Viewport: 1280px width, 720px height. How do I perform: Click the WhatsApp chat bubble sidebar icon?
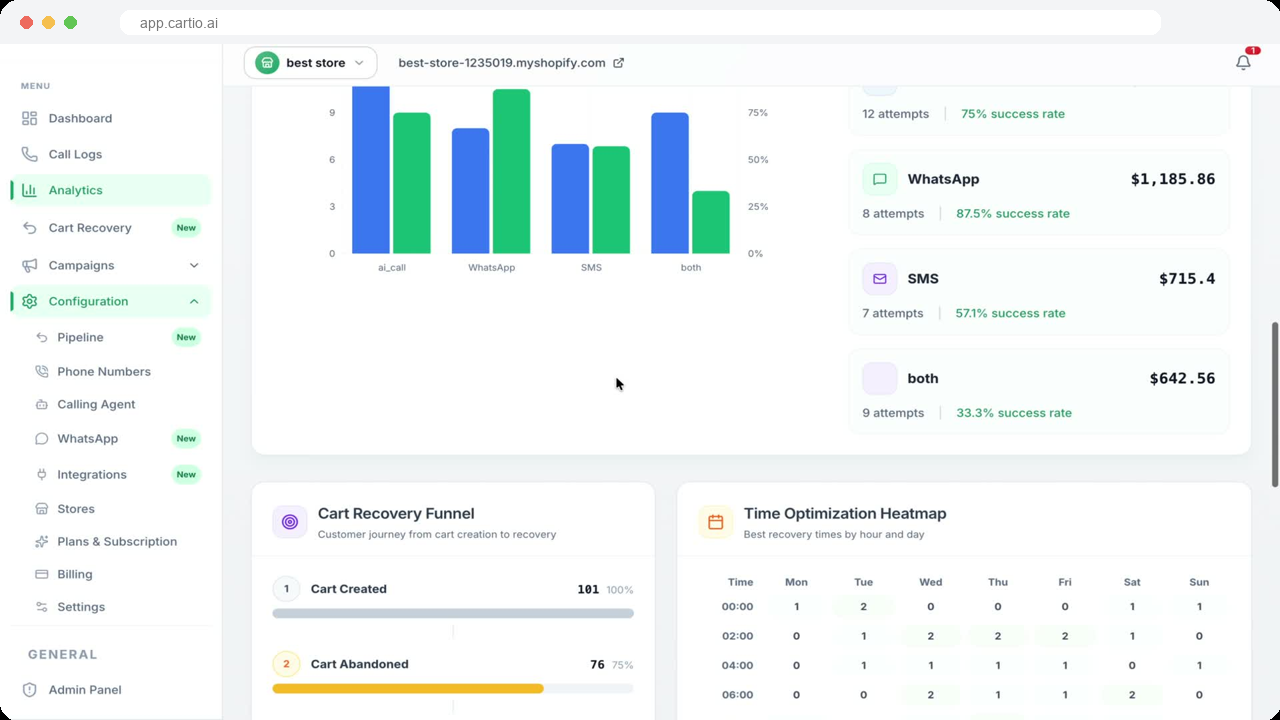pyautogui.click(x=41, y=438)
